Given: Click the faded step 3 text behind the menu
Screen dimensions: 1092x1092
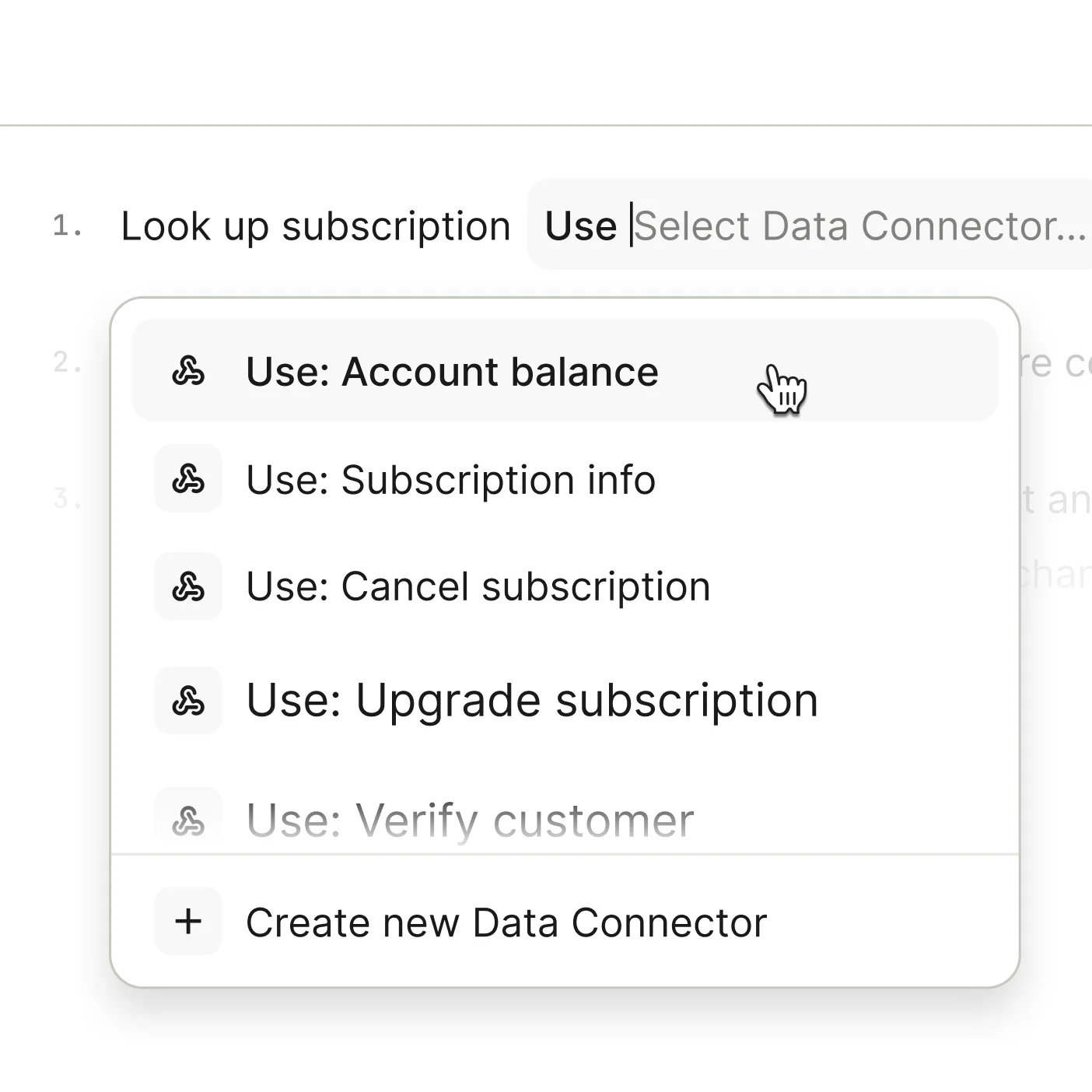Looking at the screenshot, I should pyautogui.click(x=1055, y=499).
